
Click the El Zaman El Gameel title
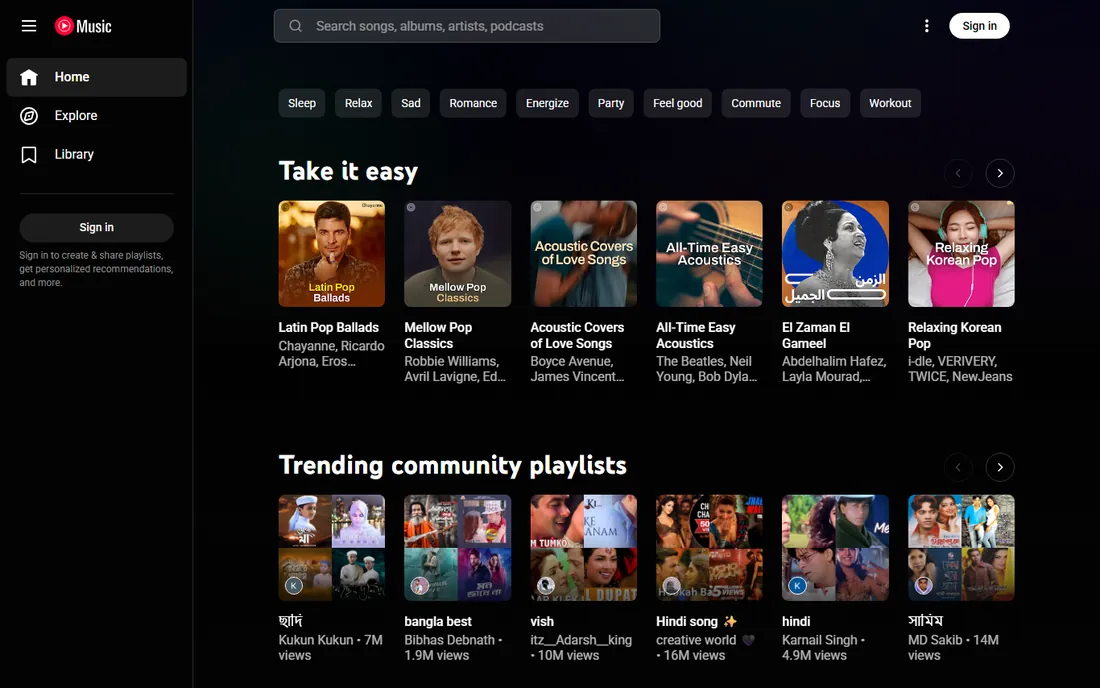816,335
